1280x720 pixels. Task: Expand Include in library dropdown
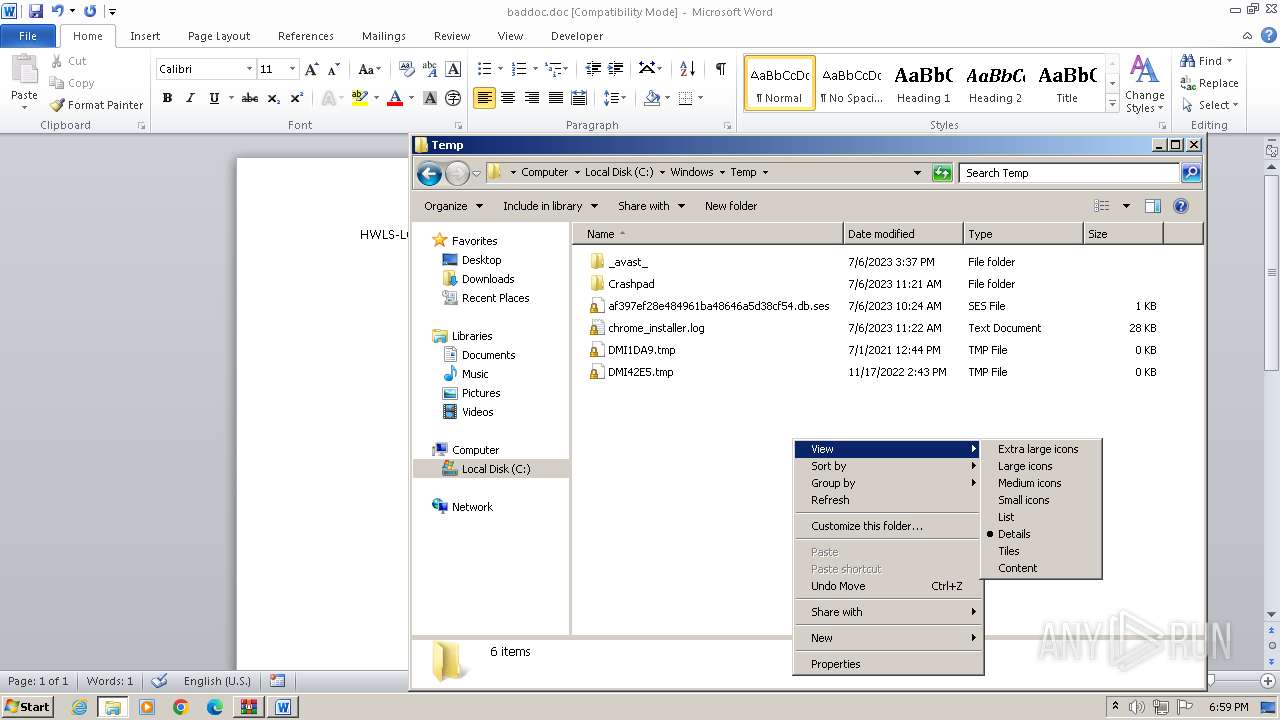click(x=550, y=206)
